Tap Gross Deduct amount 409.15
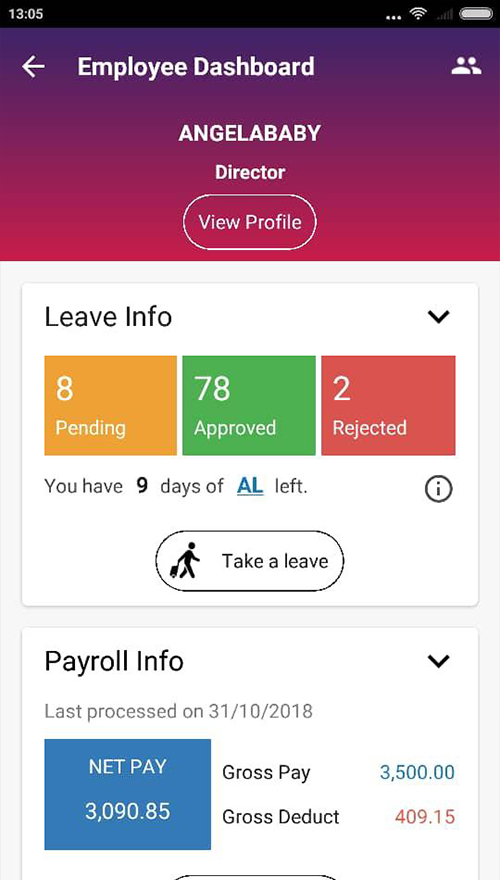This screenshot has height=880, width=500. pyautogui.click(x=425, y=816)
